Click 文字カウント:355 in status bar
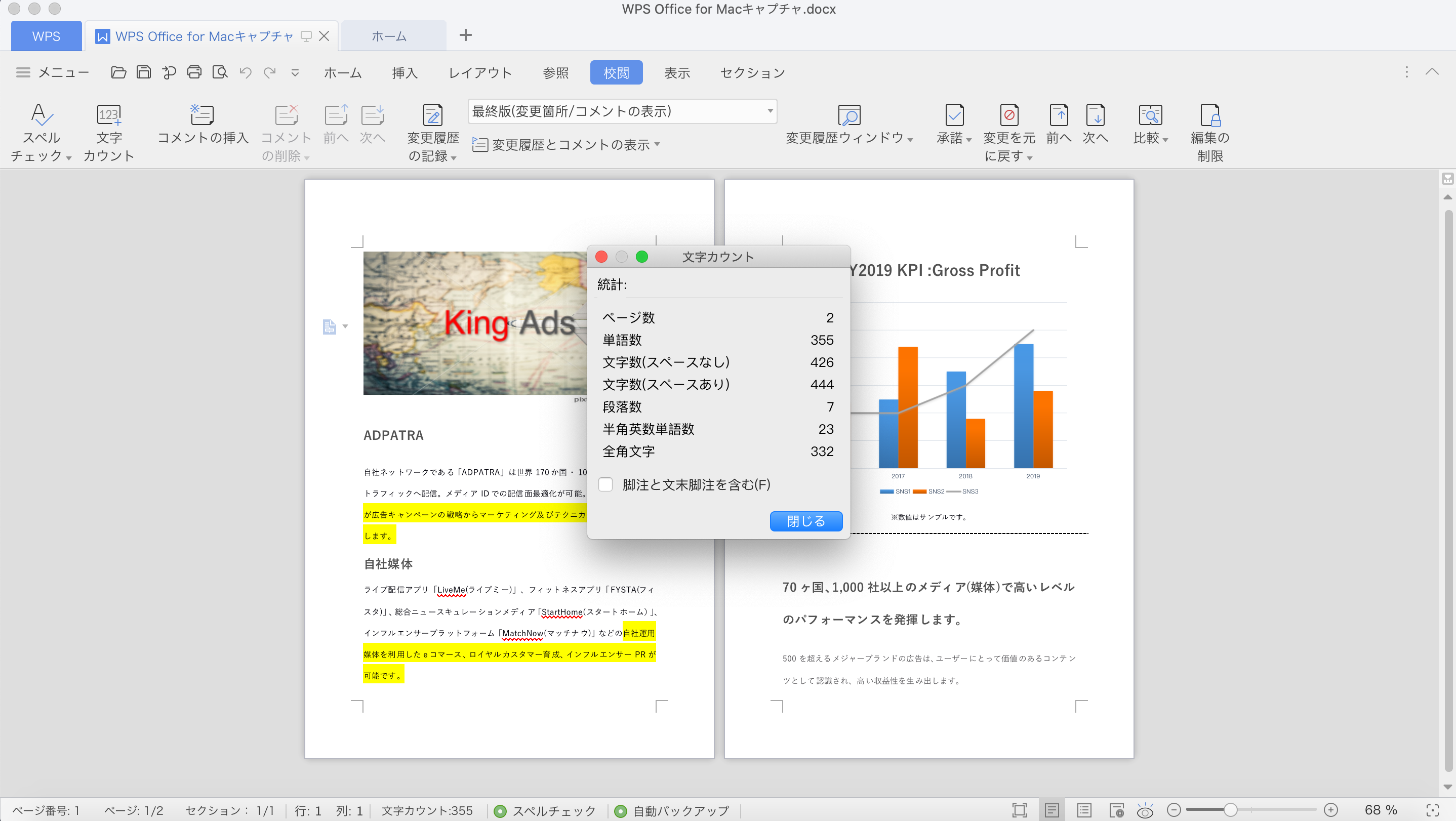The width and height of the screenshot is (1456, 821). [427, 810]
